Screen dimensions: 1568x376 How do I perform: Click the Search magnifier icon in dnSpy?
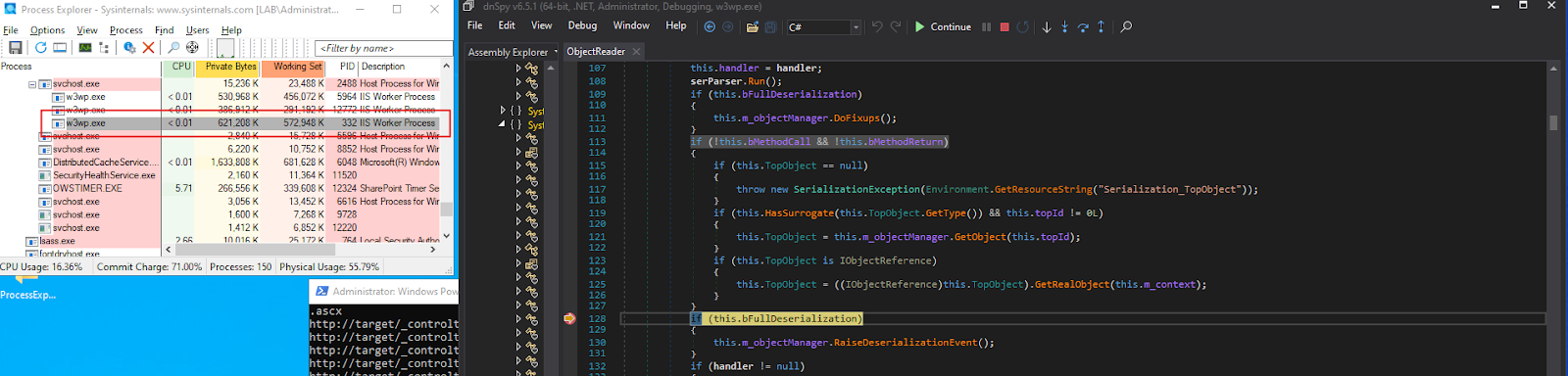click(1126, 26)
